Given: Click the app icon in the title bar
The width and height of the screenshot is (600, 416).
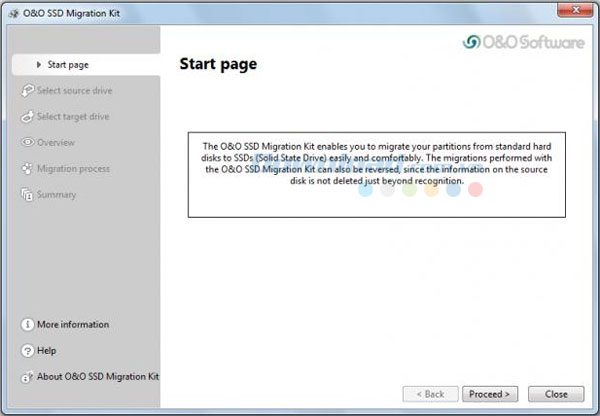Looking at the screenshot, I should [x=14, y=14].
